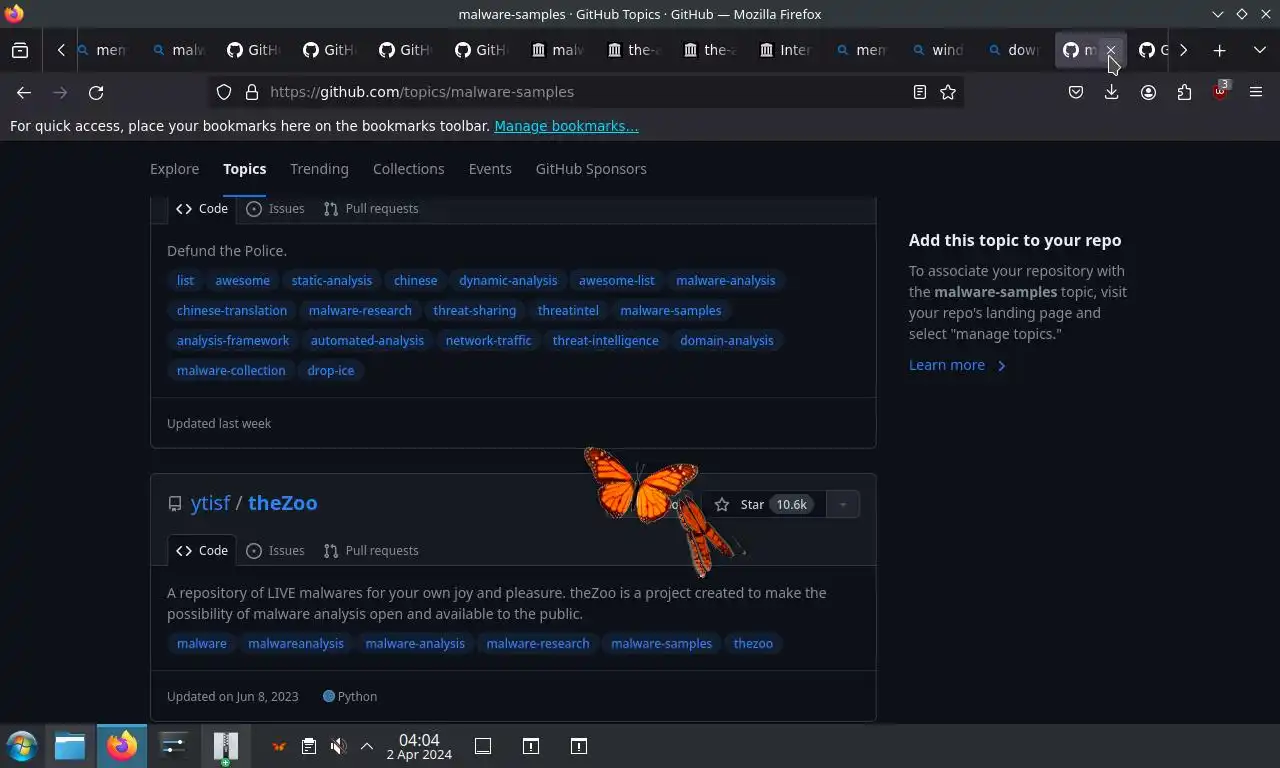Open the Star list dropdown for theZoo

pyautogui.click(x=843, y=505)
